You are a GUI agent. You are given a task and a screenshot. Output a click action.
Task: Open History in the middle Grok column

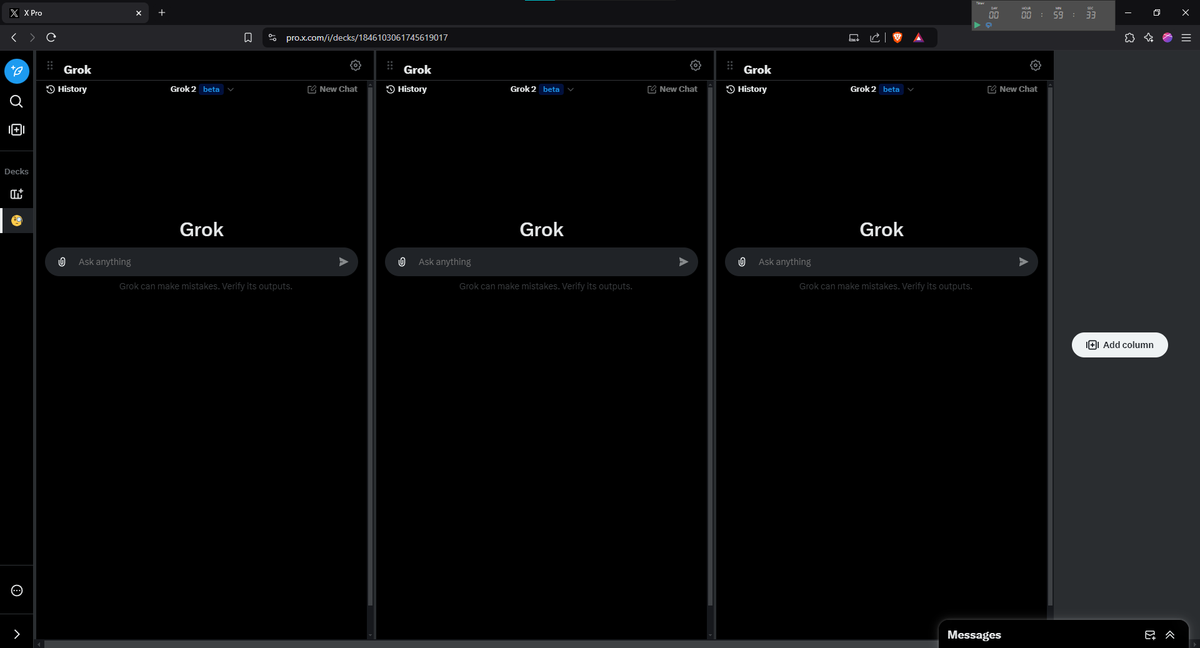[406, 89]
